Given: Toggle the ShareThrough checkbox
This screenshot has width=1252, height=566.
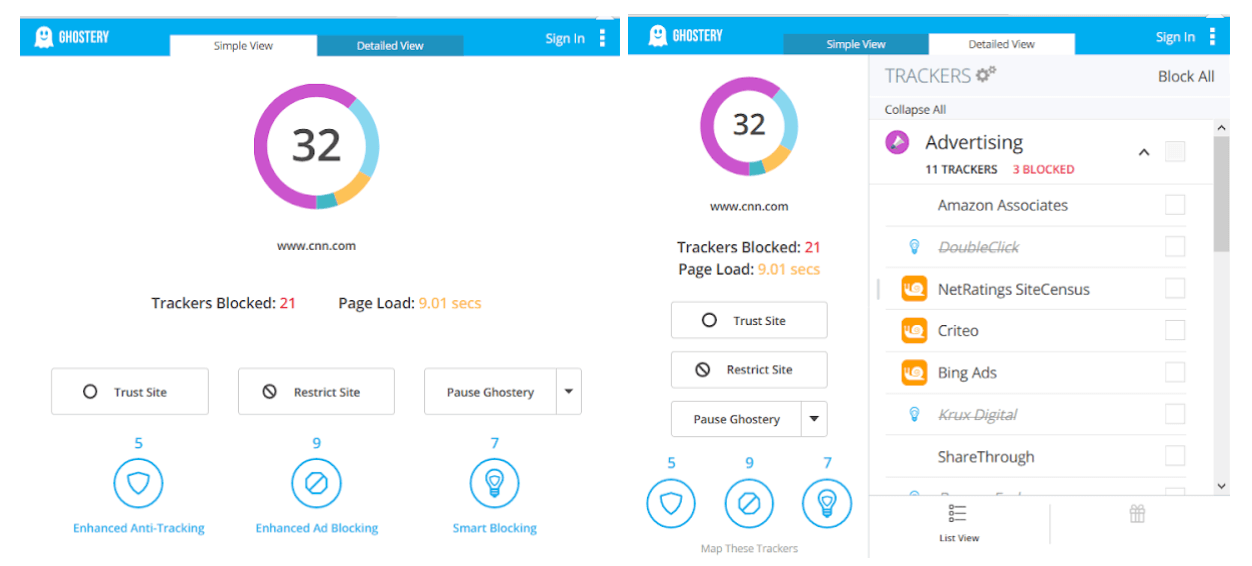Looking at the screenshot, I should (x=1175, y=456).
